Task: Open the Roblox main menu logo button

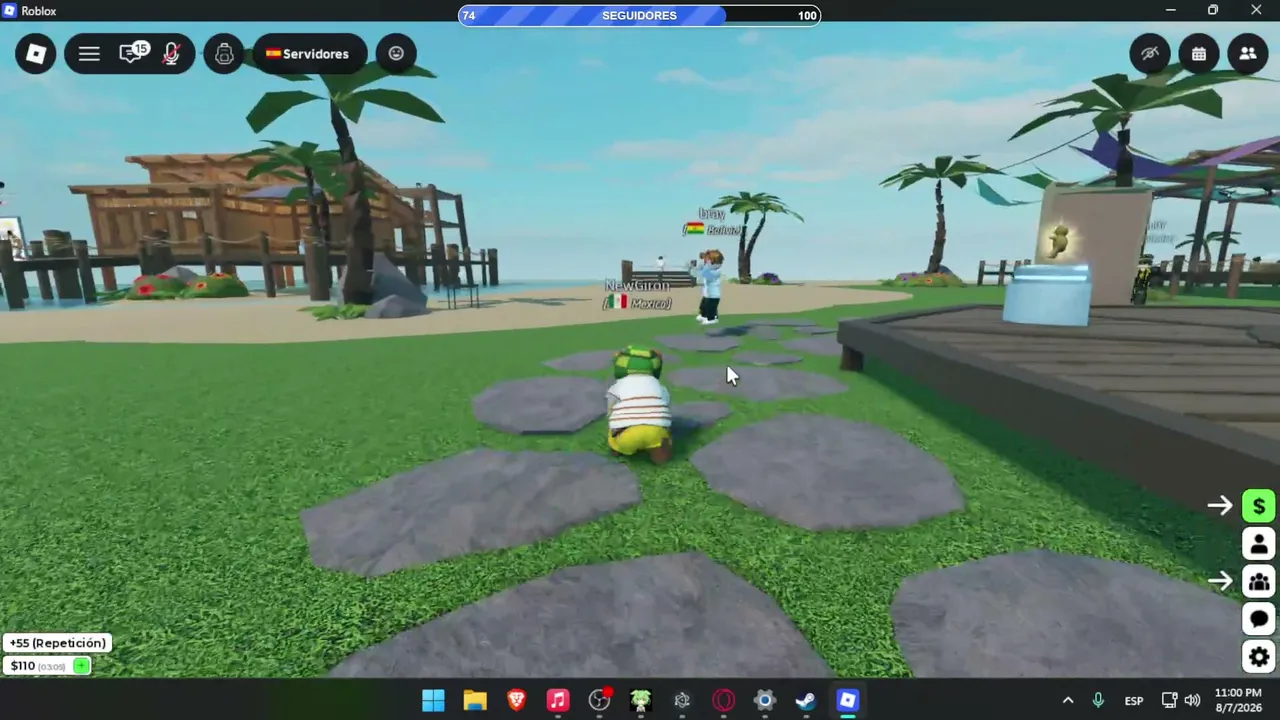Action: [36, 54]
